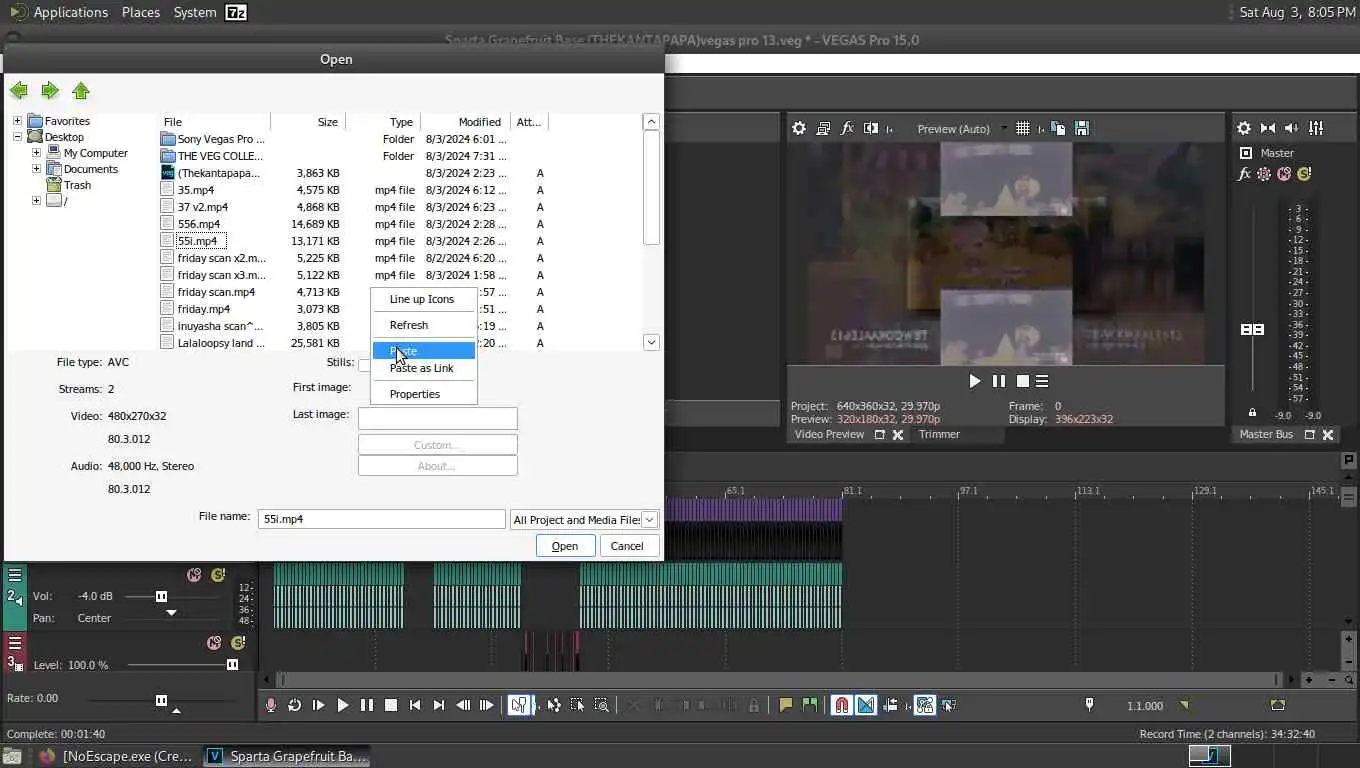Image resolution: width=1360 pixels, height=768 pixels.
Task: Open Mixing Console icon in Master Bus
Action: (x=1316, y=128)
